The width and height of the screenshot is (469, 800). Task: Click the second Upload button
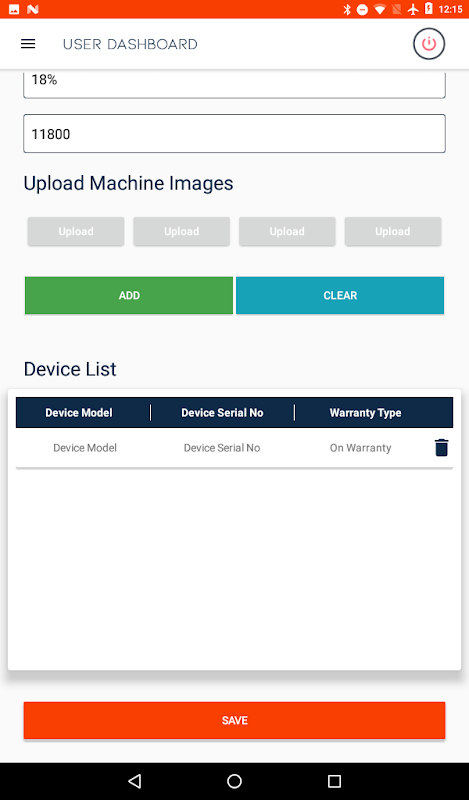click(x=182, y=231)
